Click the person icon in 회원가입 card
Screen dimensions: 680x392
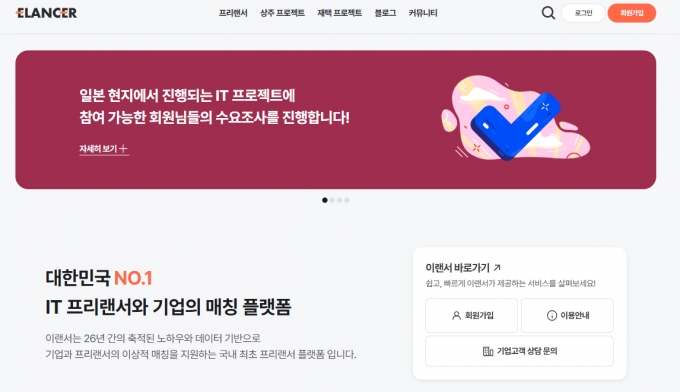(x=456, y=316)
